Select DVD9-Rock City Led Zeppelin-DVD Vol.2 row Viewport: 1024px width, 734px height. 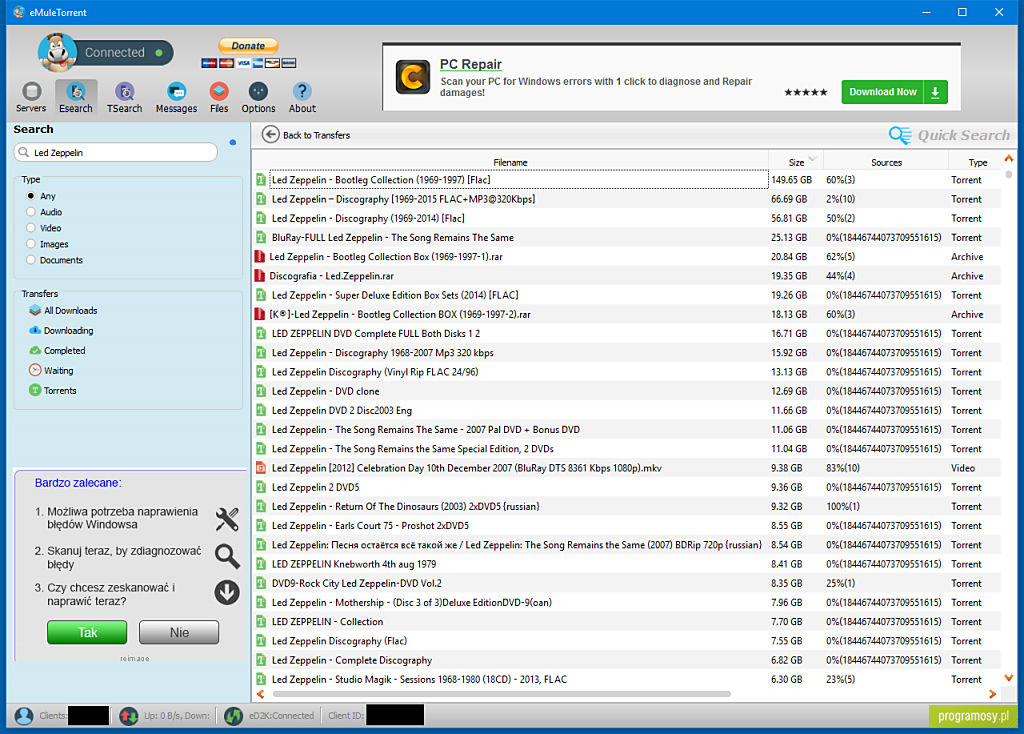point(627,583)
